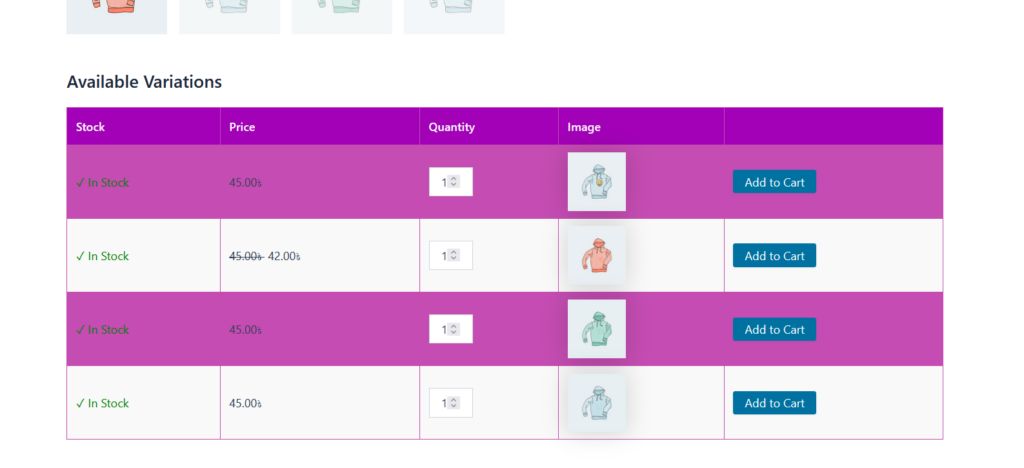Image resolution: width=1024 pixels, height=468 pixels.
Task: Click Add to Cart in the last row
Action: point(774,403)
